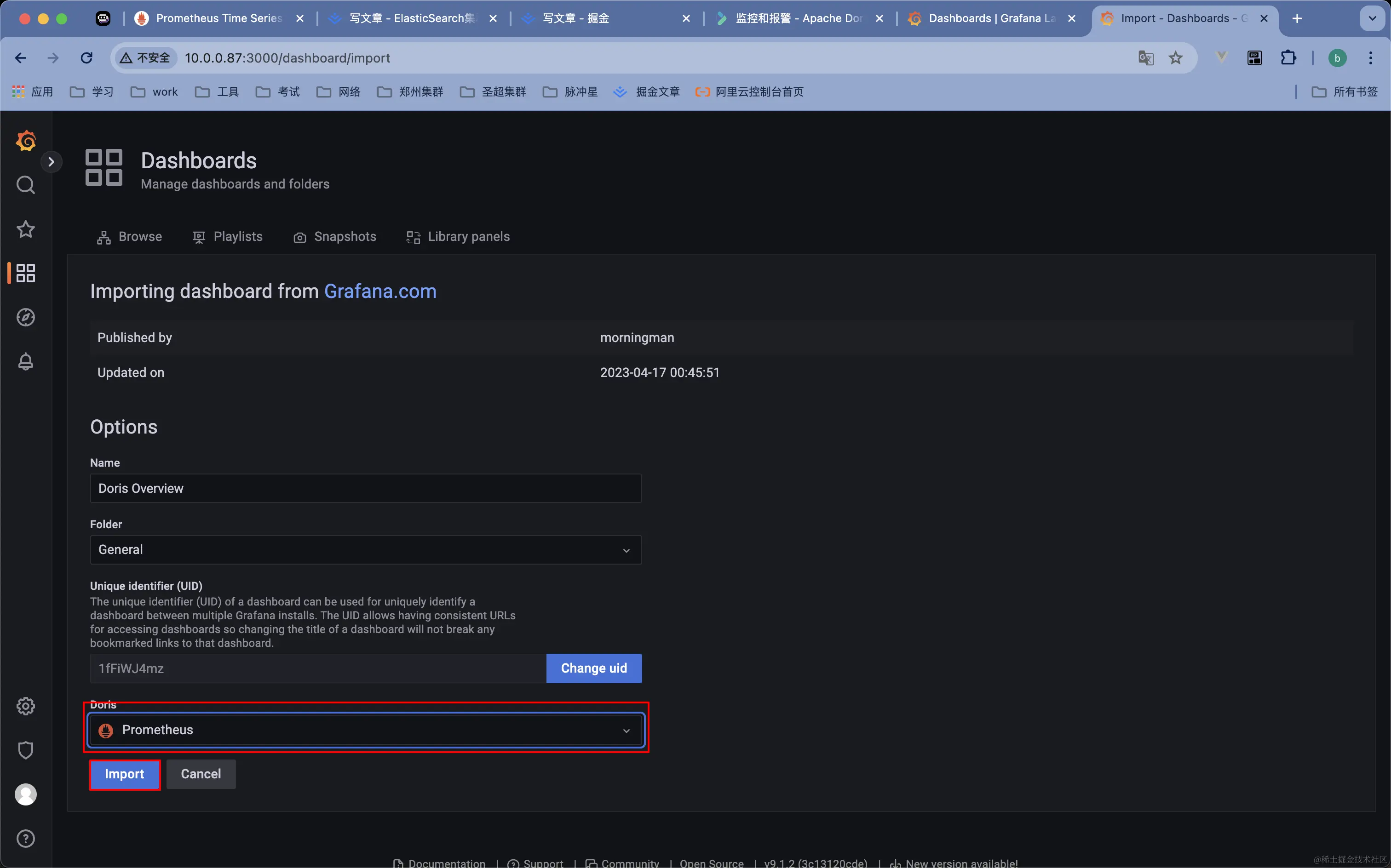1391x868 pixels.
Task: Open a new browser tab
Action: coord(1297,18)
